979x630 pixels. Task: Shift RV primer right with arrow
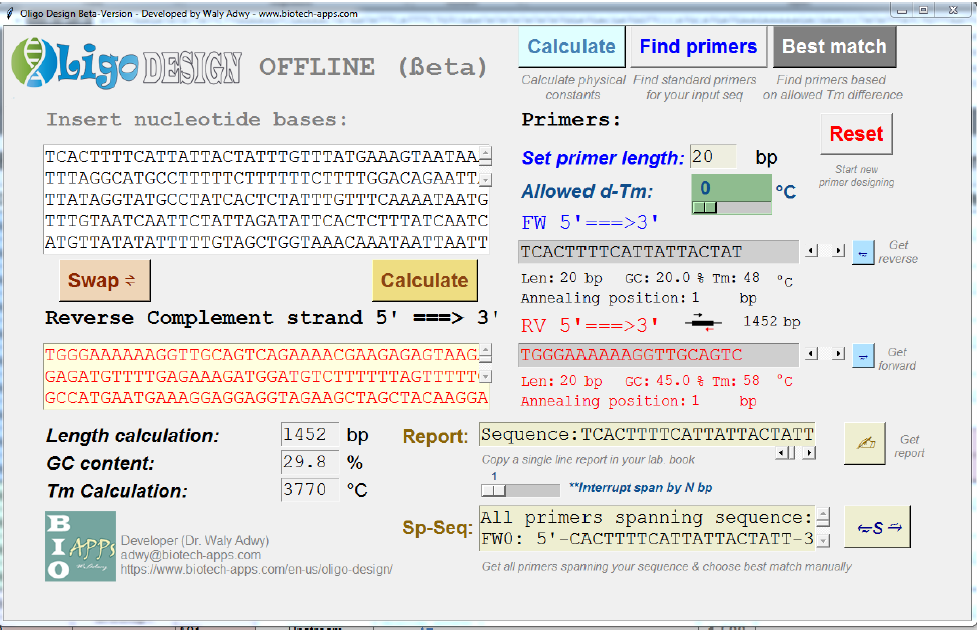[838, 354]
